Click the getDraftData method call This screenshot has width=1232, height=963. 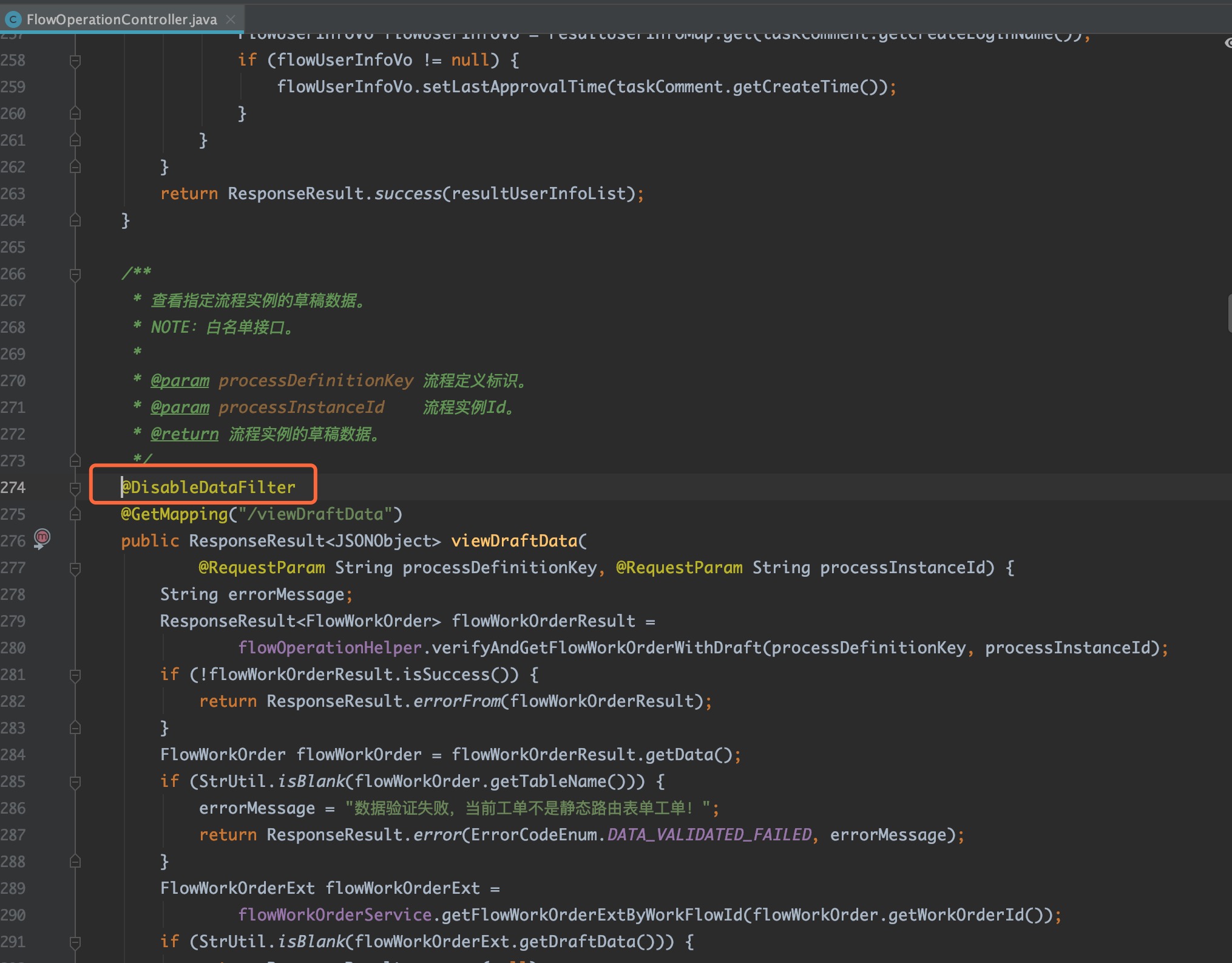click(x=577, y=942)
